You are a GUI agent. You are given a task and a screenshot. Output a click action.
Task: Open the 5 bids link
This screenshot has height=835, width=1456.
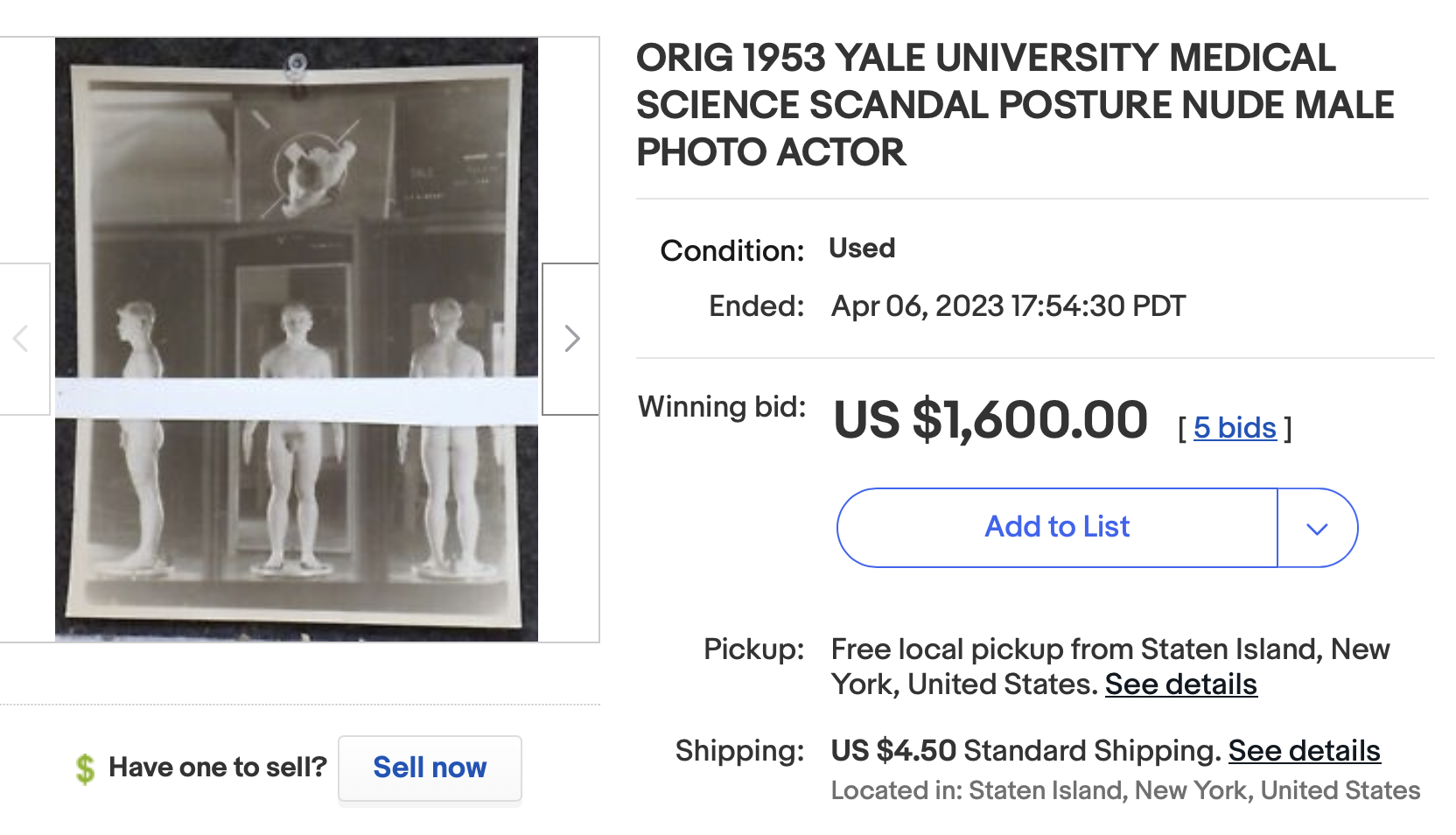coord(1235,428)
